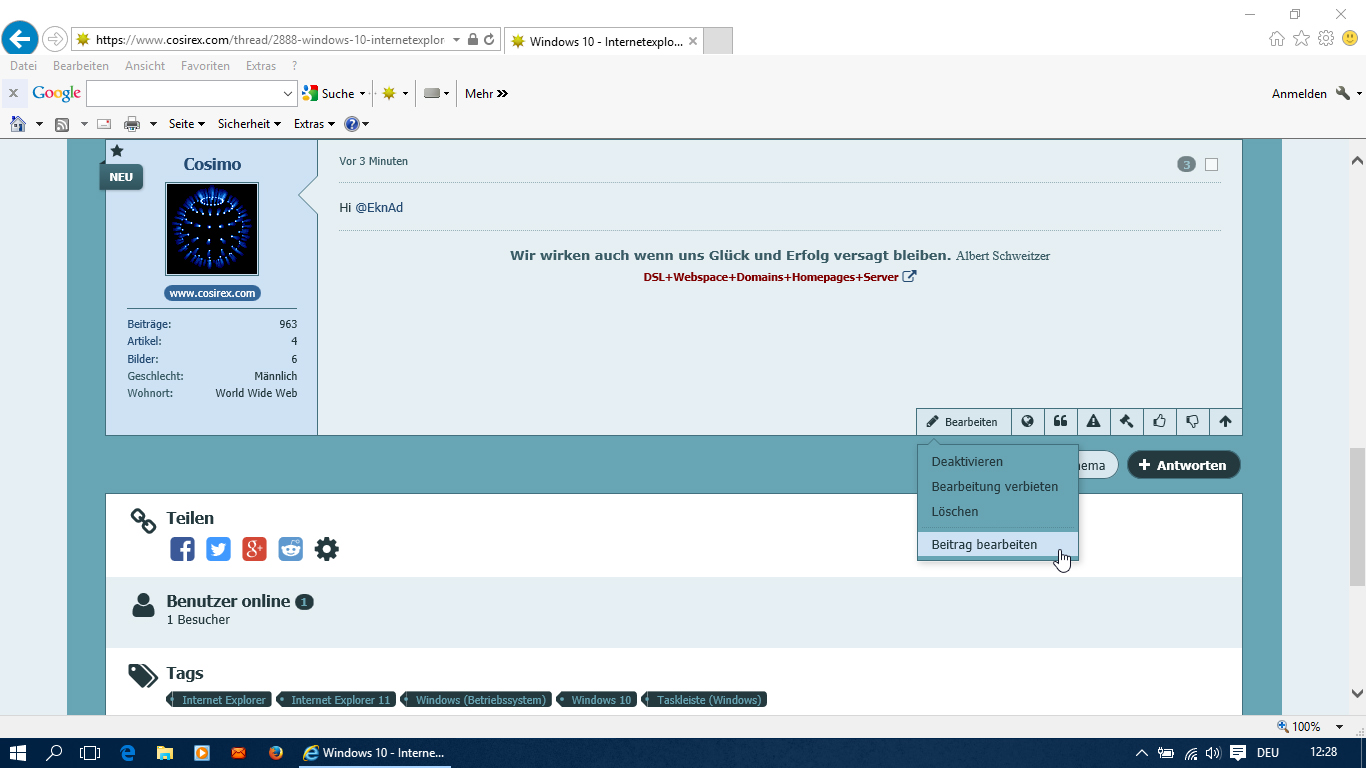Expand the Extras command bar dropdown
Image resolution: width=1366 pixels, height=768 pixels.
[314, 124]
